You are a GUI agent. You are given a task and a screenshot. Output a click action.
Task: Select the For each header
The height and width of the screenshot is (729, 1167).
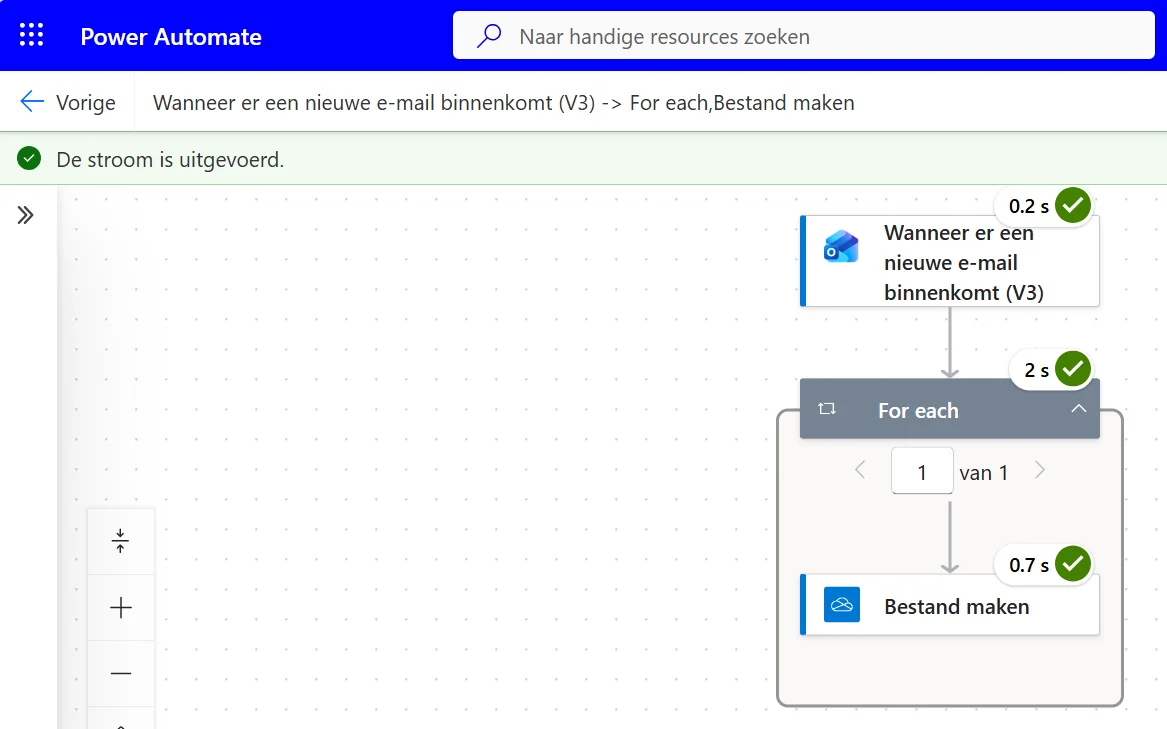pos(950,409)
